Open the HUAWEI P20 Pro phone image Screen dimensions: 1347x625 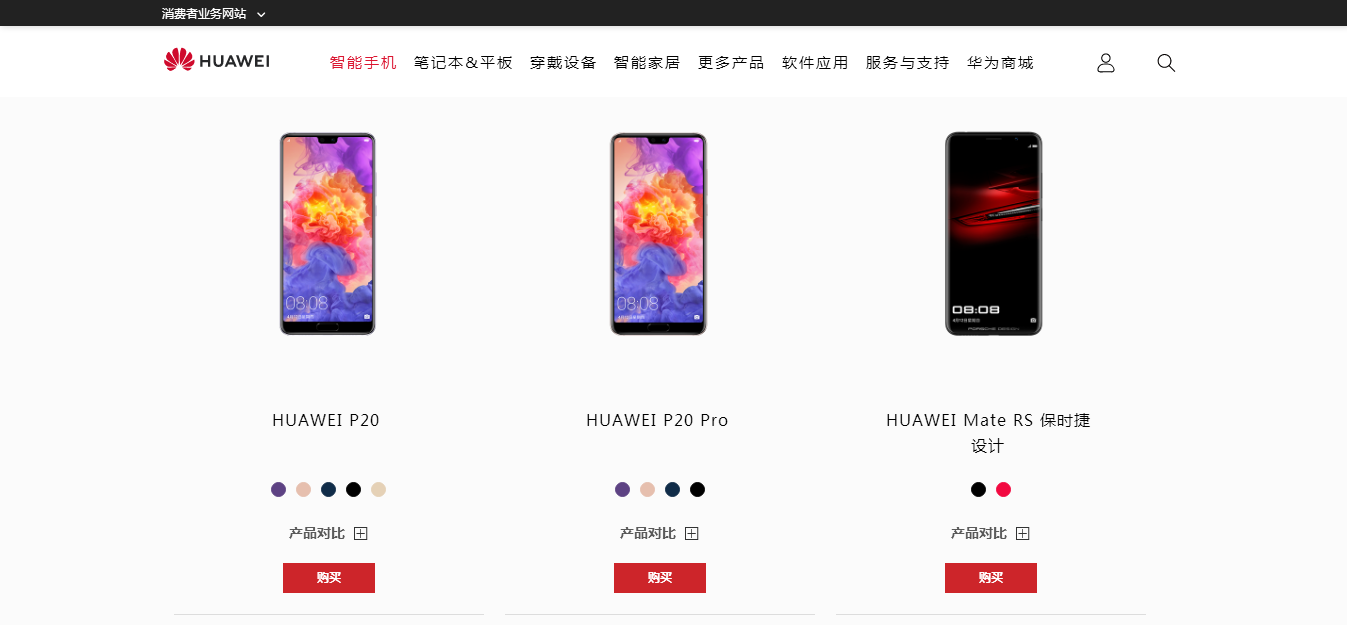tap(659, 234)
